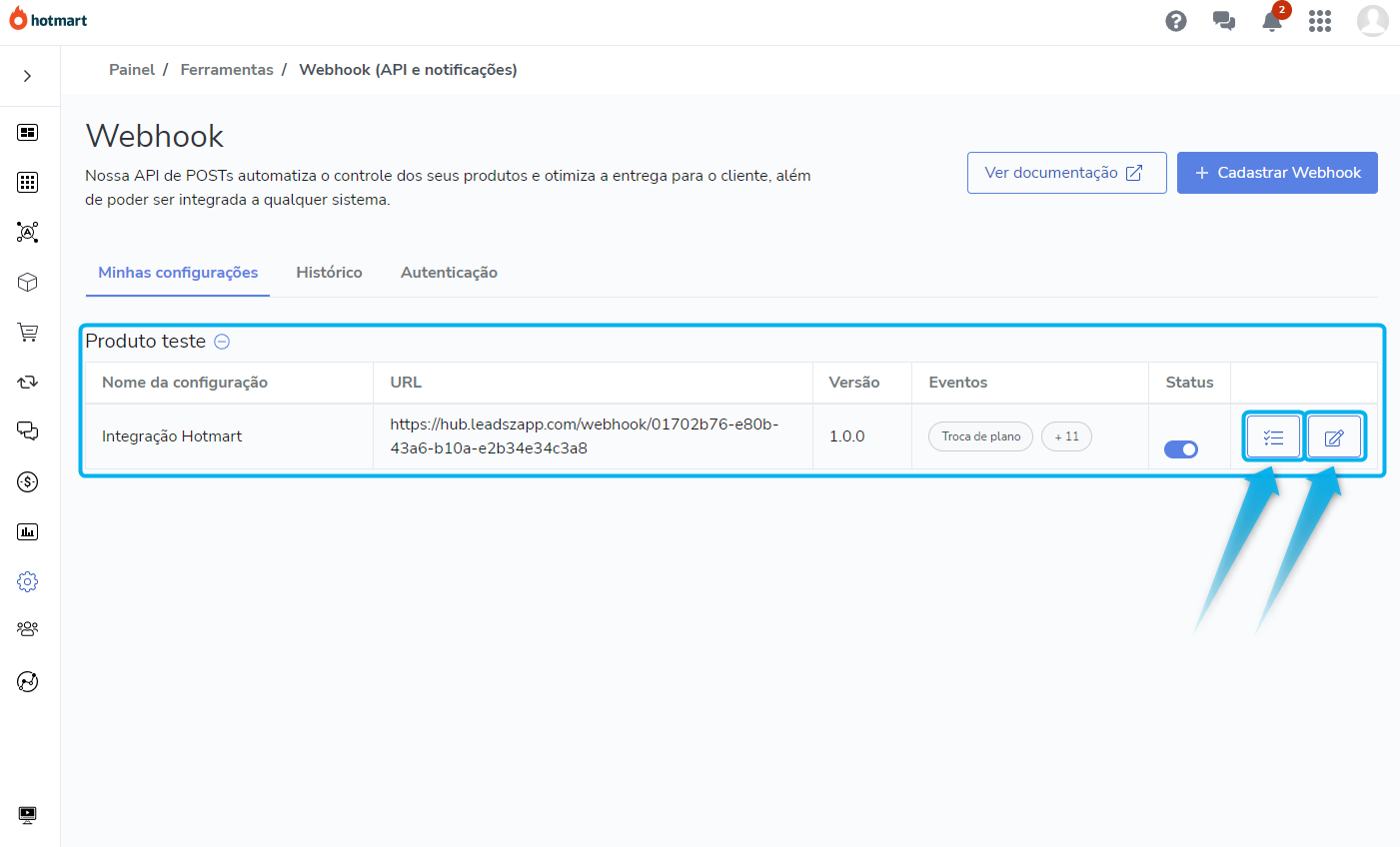
Task: Click the Cadastrar Webhook button
Action: click(x=1277, y=173)
